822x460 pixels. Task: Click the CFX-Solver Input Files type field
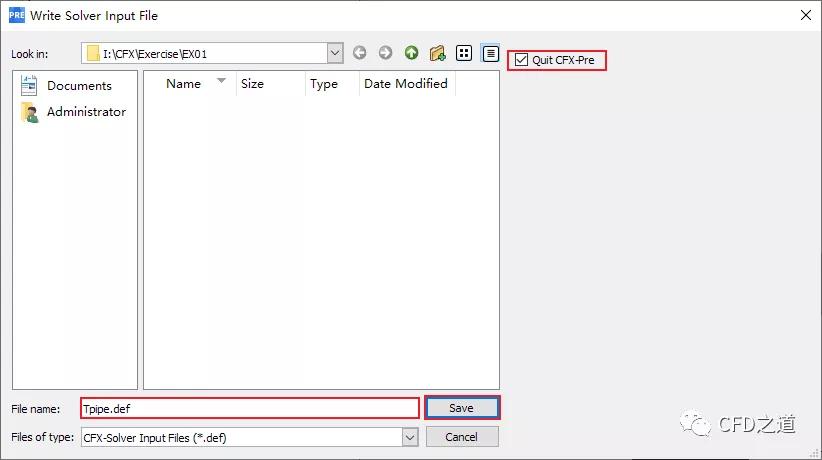[242, 437]
